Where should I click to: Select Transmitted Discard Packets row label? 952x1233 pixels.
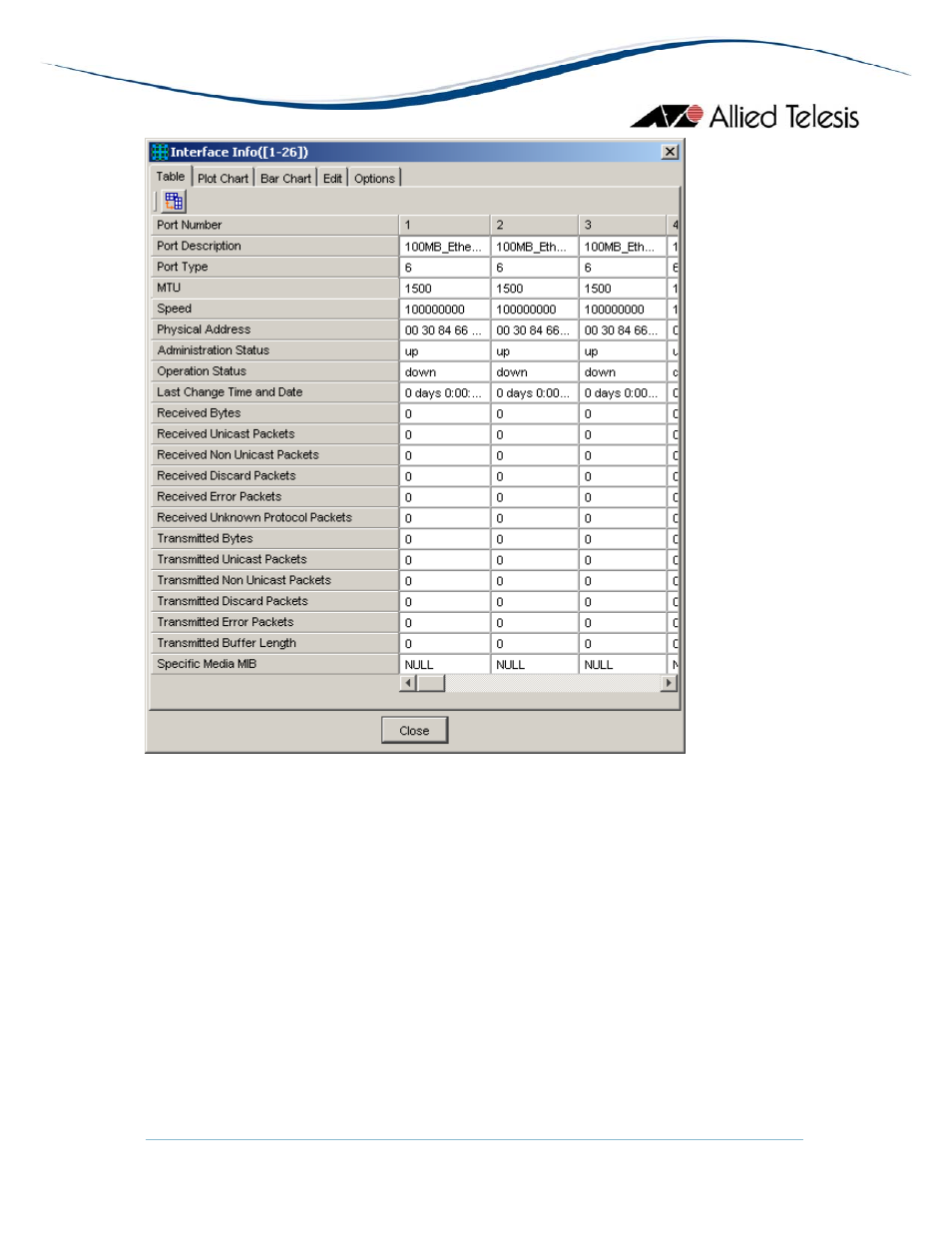pyautogui.click(x=274, y=601)
